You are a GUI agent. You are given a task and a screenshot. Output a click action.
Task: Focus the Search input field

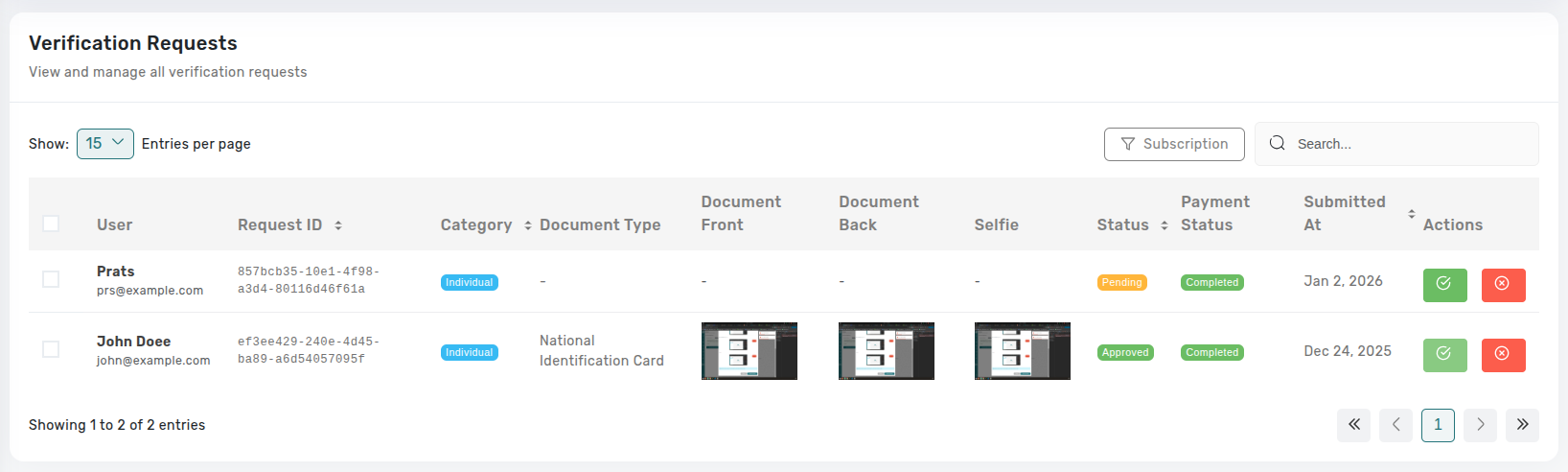(x=1409, y=144)
